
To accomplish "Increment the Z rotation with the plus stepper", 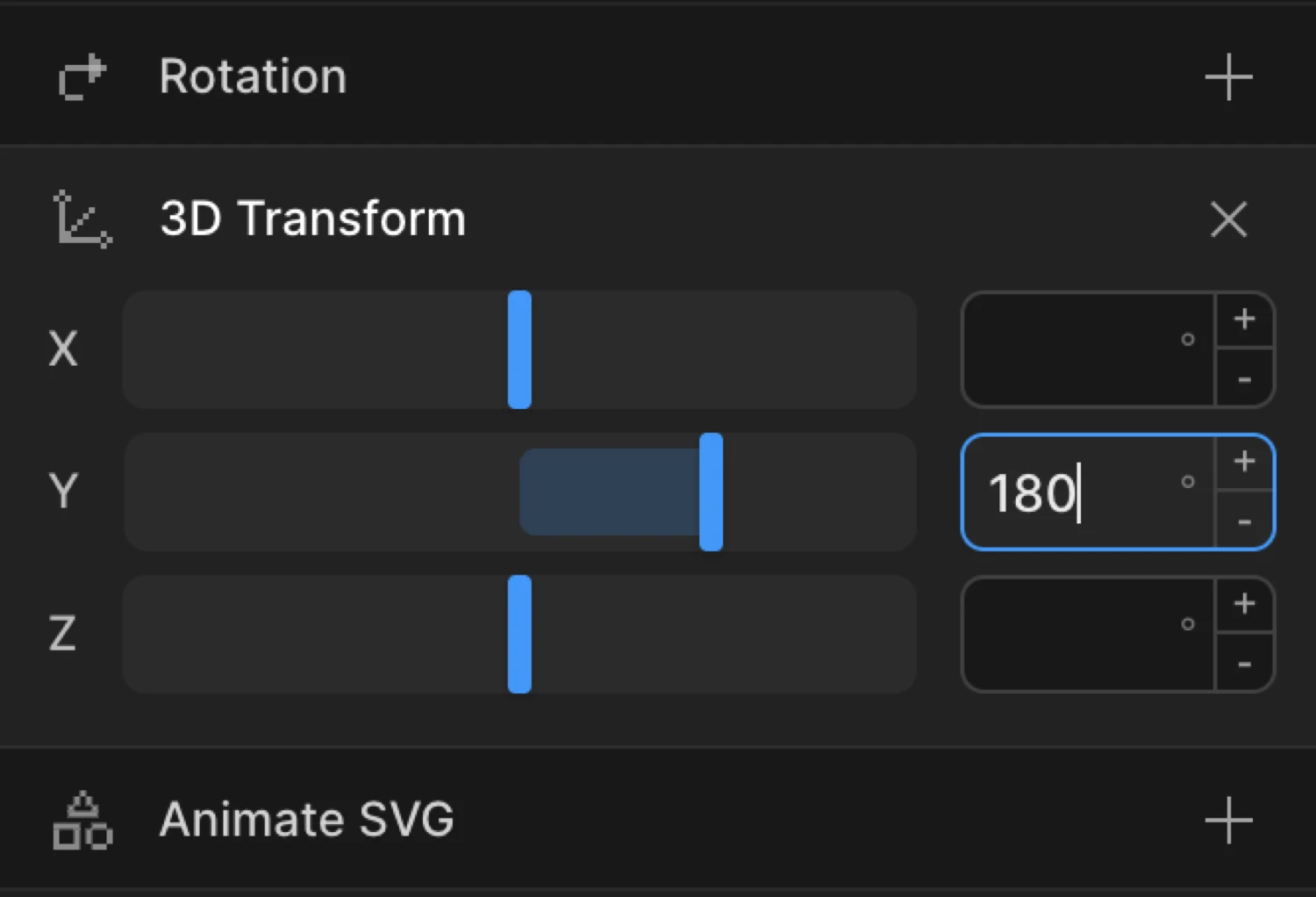I will (1244, 604).
